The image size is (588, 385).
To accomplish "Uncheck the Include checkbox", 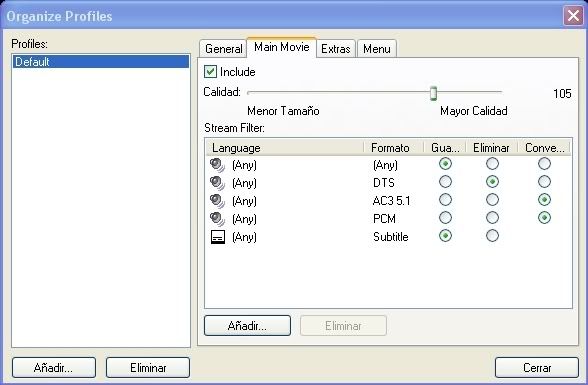I will 210,72.
